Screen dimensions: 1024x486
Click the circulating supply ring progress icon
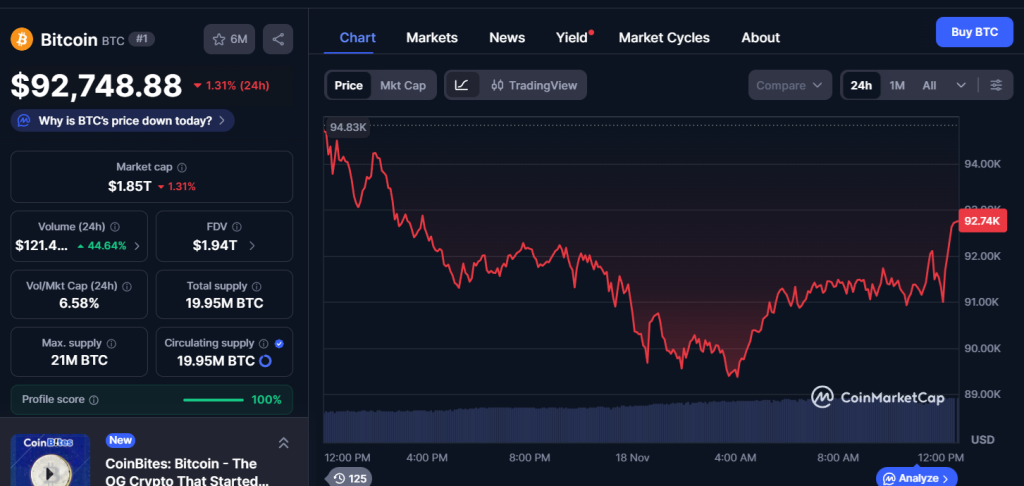pos(265,361)
